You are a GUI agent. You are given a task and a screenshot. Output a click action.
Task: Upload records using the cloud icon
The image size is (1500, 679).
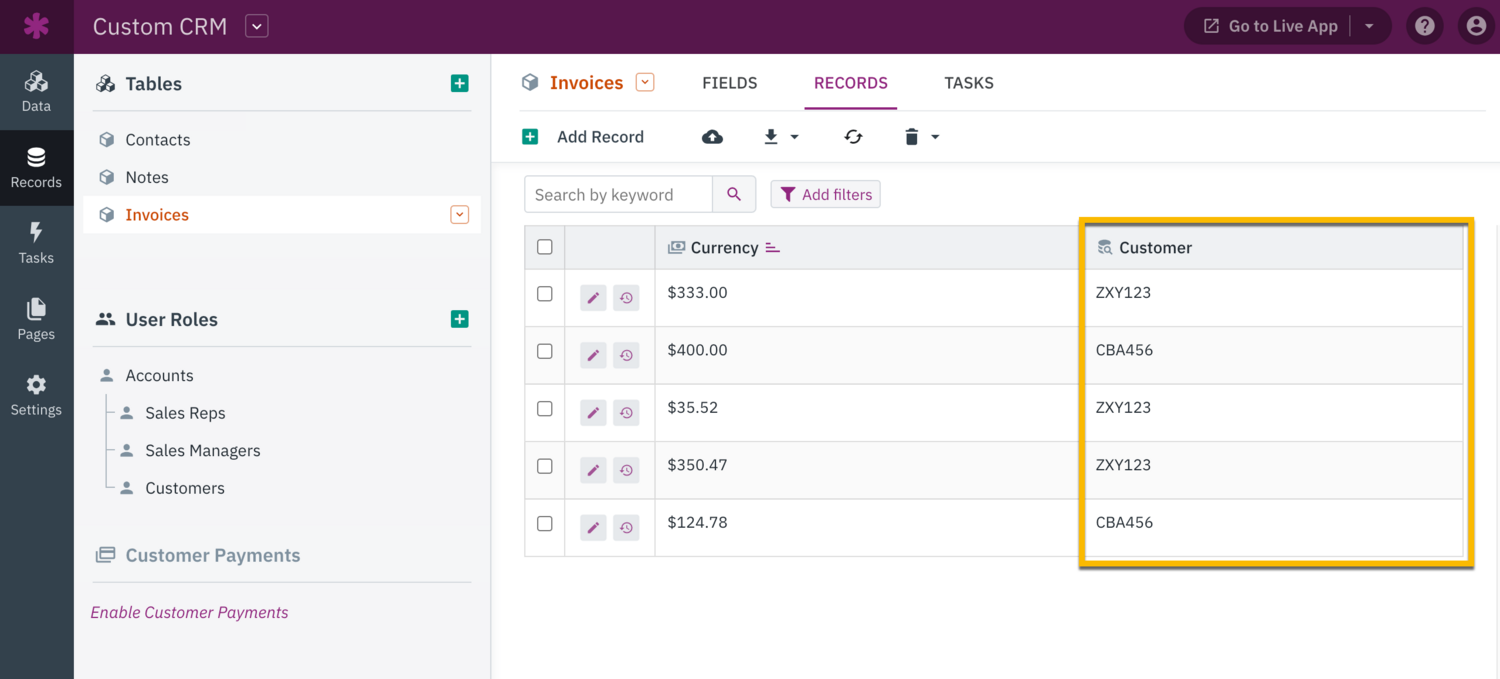click(x=712, y=136)
